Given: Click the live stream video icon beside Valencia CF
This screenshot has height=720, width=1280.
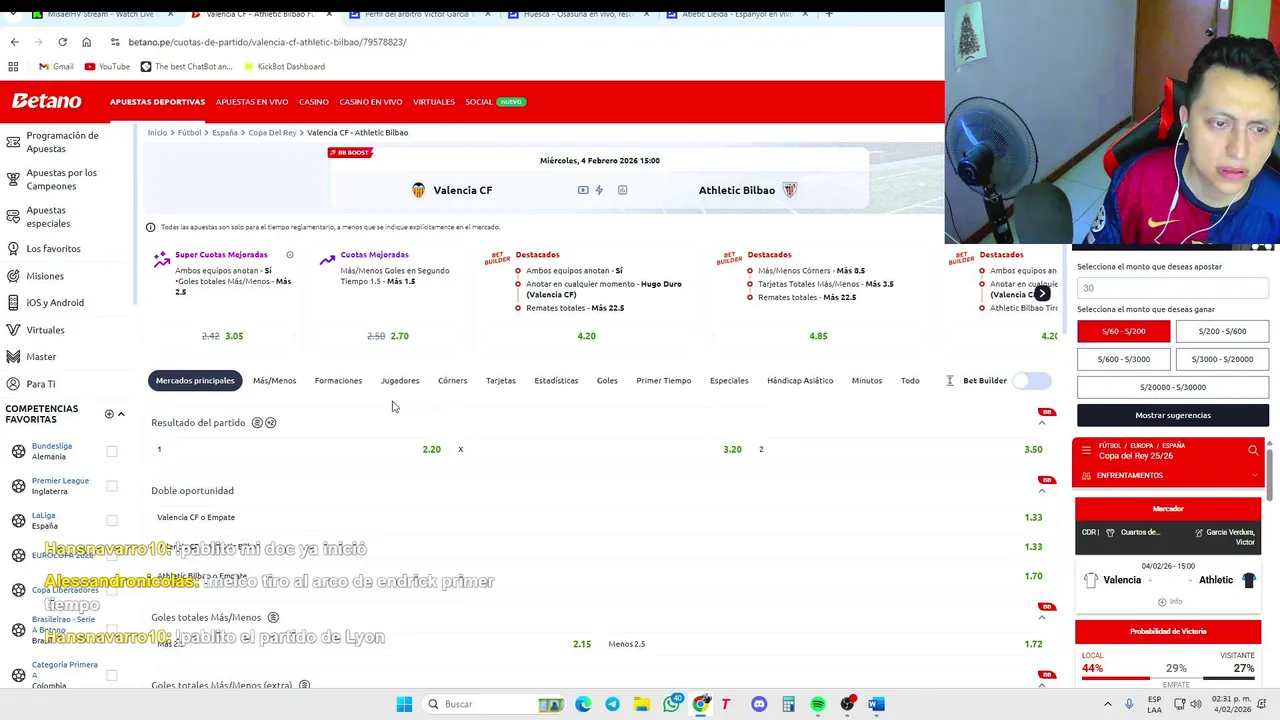Looking at the screenshot, I should point(583,190).
